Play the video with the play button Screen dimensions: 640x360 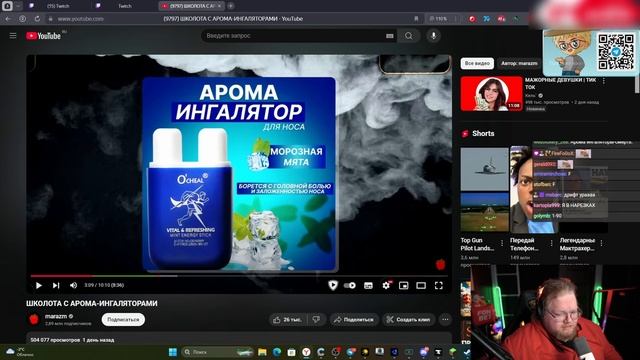39,285
